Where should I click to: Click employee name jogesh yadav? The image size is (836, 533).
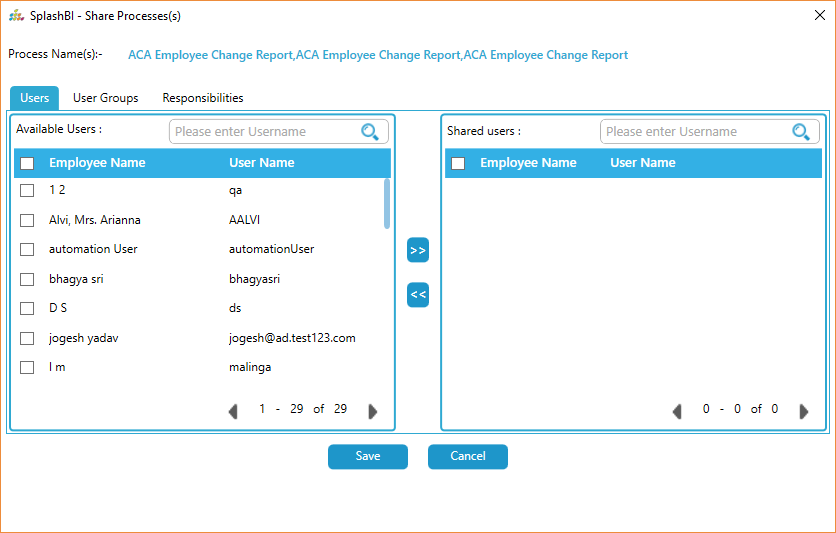tap(84, 338)
